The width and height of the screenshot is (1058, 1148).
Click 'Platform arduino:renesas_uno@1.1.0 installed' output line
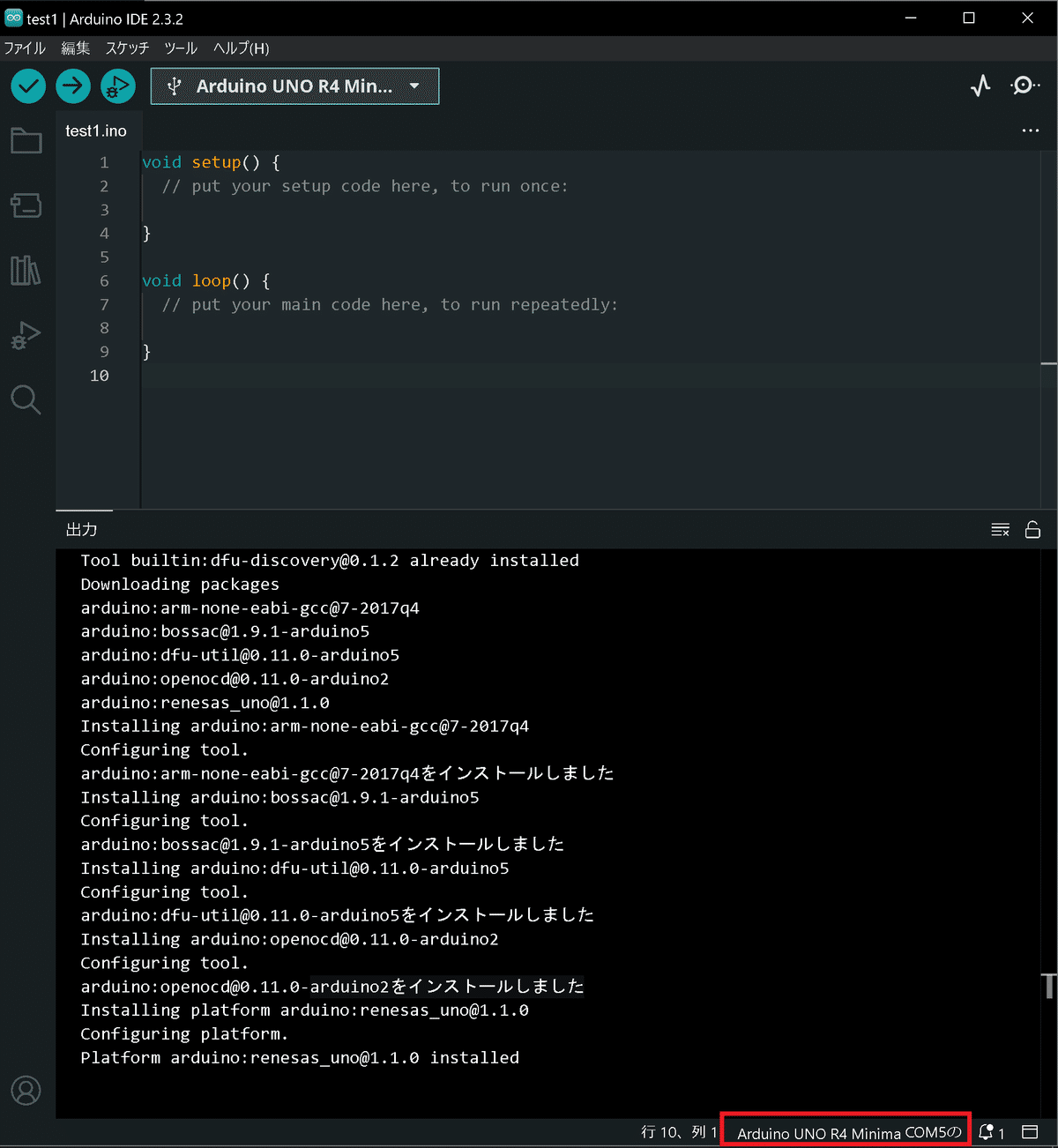click(x=300, y=1057)
